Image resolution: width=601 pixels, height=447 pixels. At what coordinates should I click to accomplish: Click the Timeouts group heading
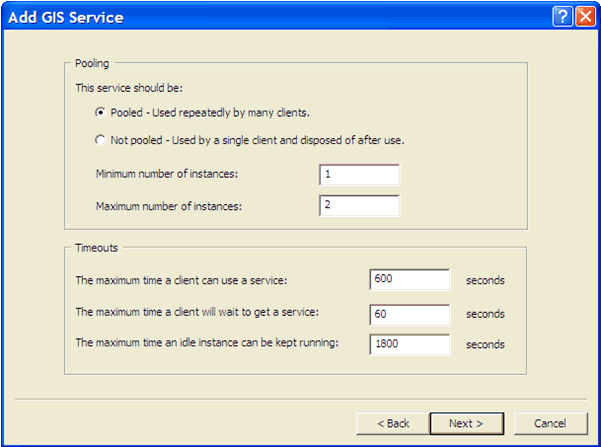pos(97,247)
